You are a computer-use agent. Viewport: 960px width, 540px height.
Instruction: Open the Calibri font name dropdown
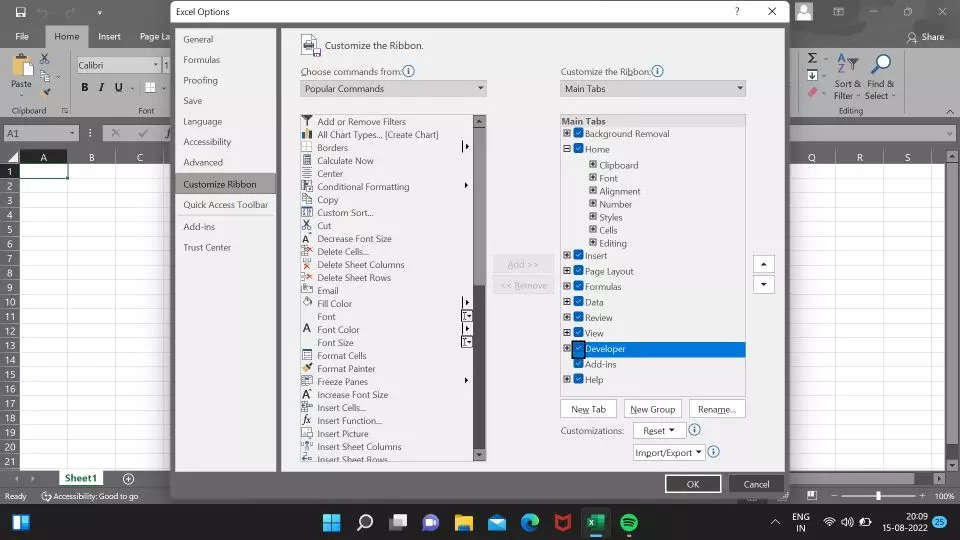coord(156,65)
